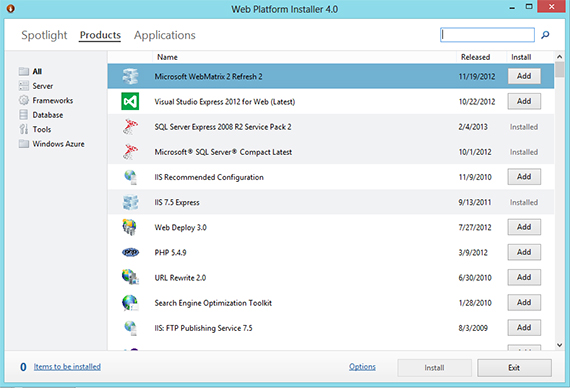Add Search Engine Optimization Toolkit
The image size is (570, 388).
point(524,303)
